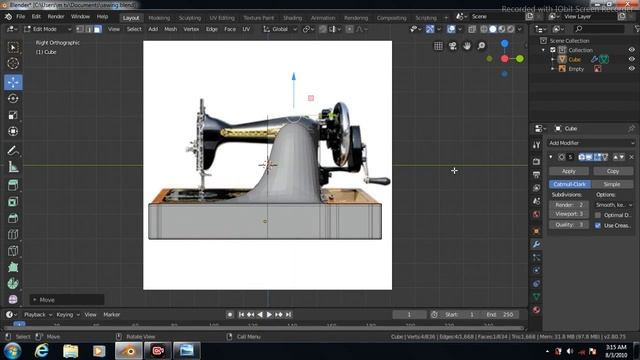Screen dimensions: 640x360
Task: Open the Keying dropdown in timeline
Action: 67,315
